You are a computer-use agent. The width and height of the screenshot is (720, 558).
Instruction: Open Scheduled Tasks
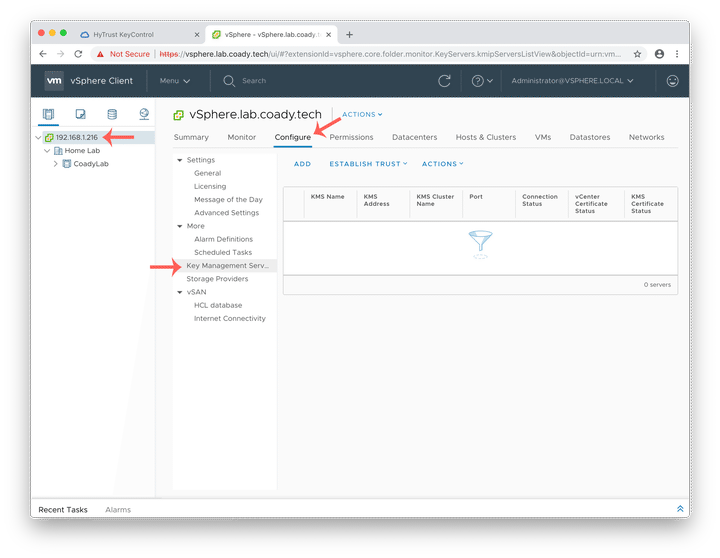(223, 253)
